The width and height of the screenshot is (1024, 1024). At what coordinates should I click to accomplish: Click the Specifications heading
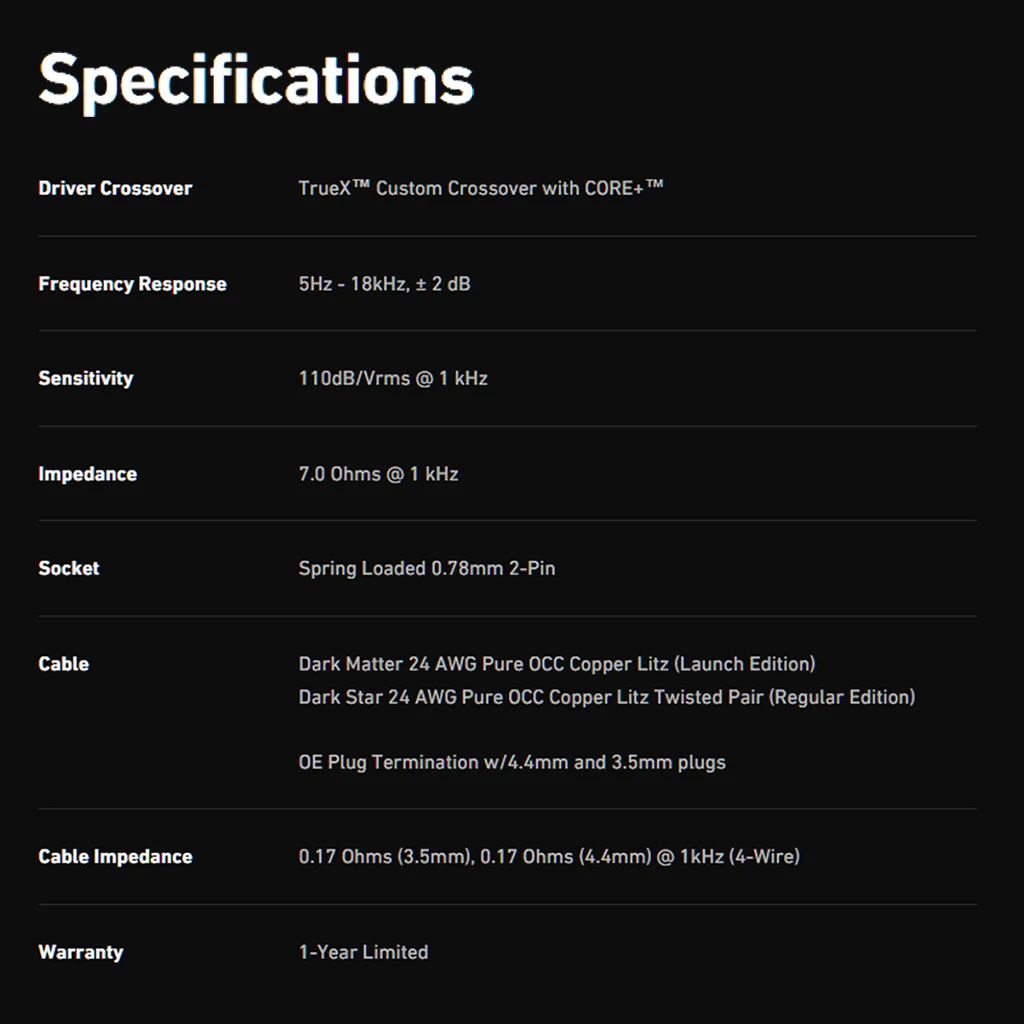pyautogui.click(x=256, y=82)
